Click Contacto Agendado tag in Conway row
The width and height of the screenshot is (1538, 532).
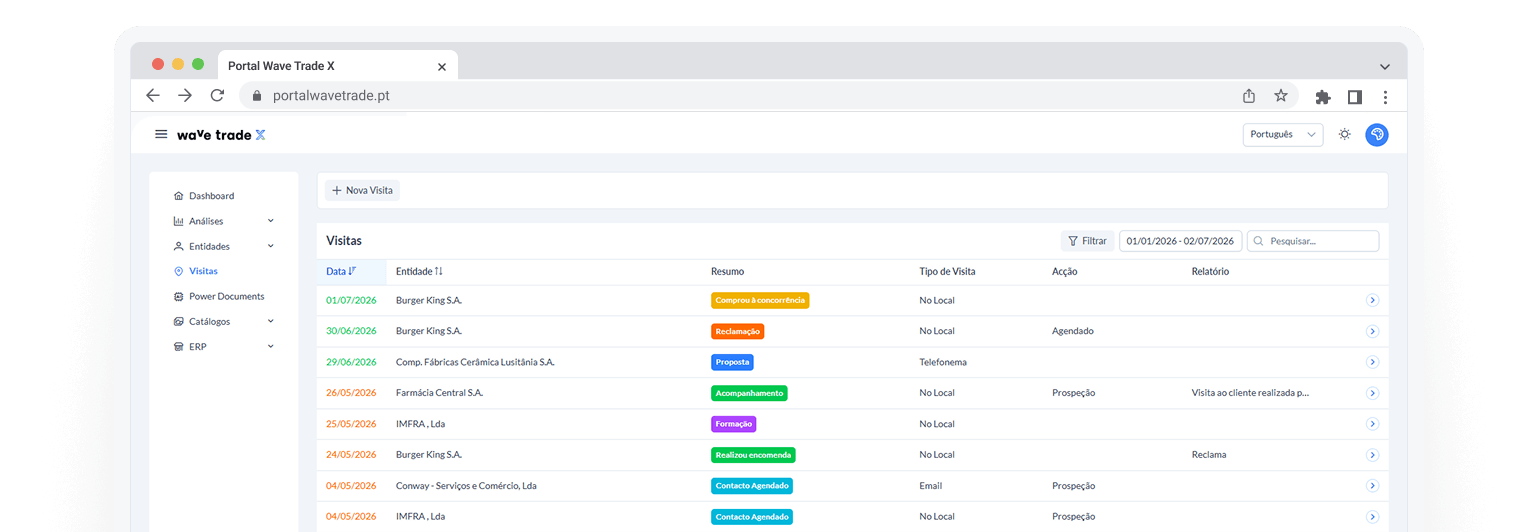(752, 486)
